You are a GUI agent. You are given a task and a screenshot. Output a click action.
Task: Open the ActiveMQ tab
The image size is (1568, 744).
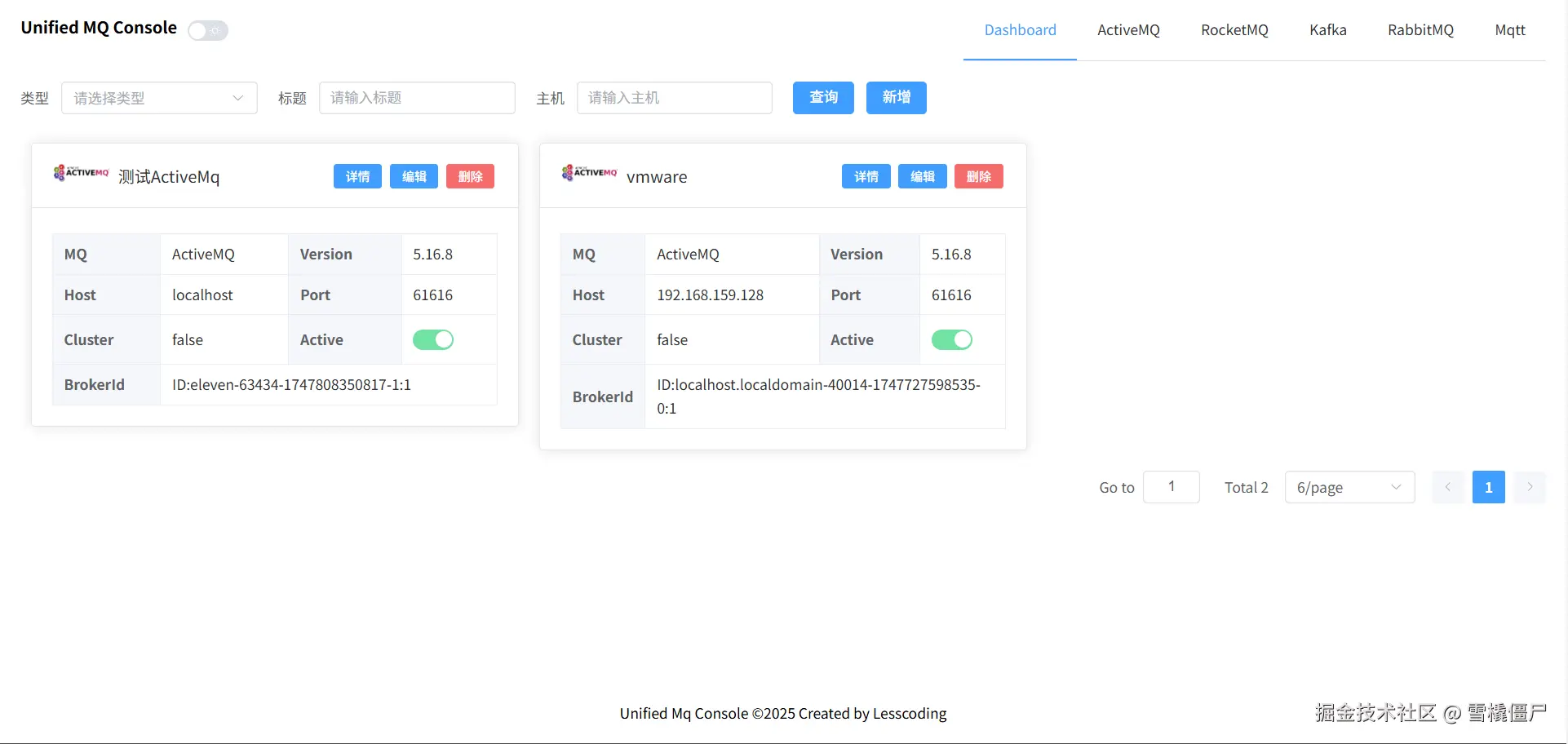(1128, 30)
